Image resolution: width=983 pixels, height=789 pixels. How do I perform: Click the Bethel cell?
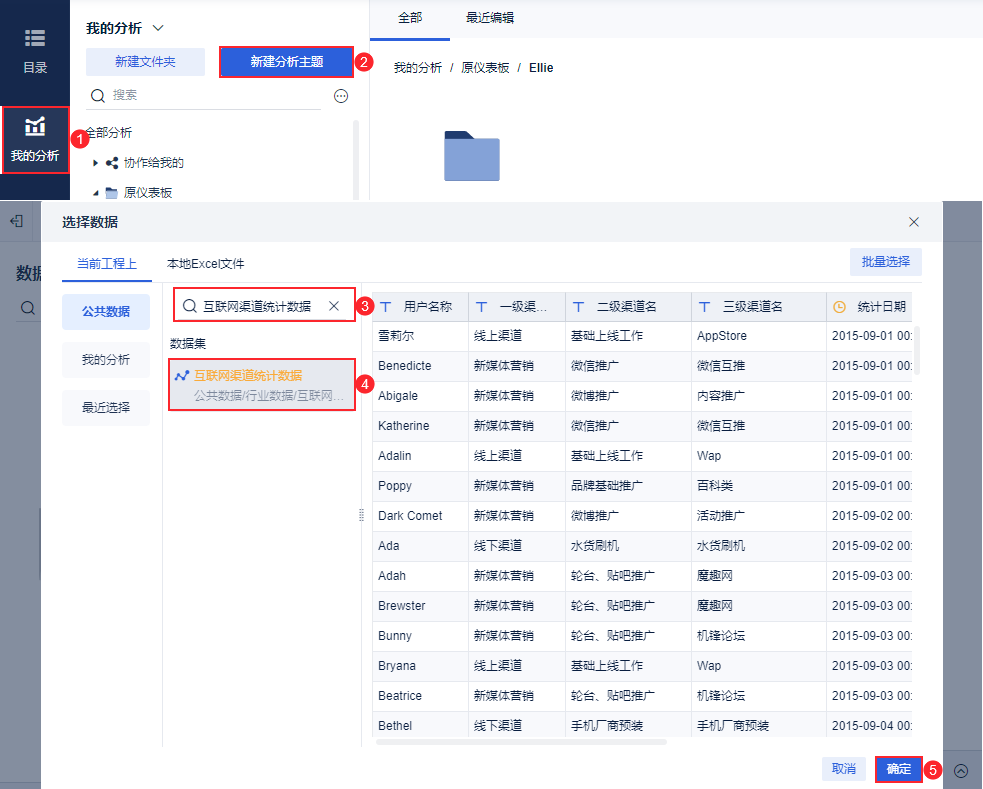(x=420, y=725)
